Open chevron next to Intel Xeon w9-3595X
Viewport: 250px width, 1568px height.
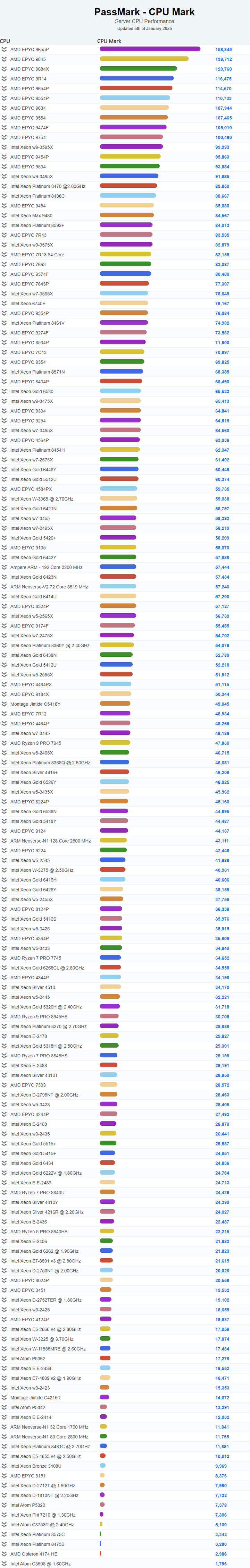click(4, 147)
